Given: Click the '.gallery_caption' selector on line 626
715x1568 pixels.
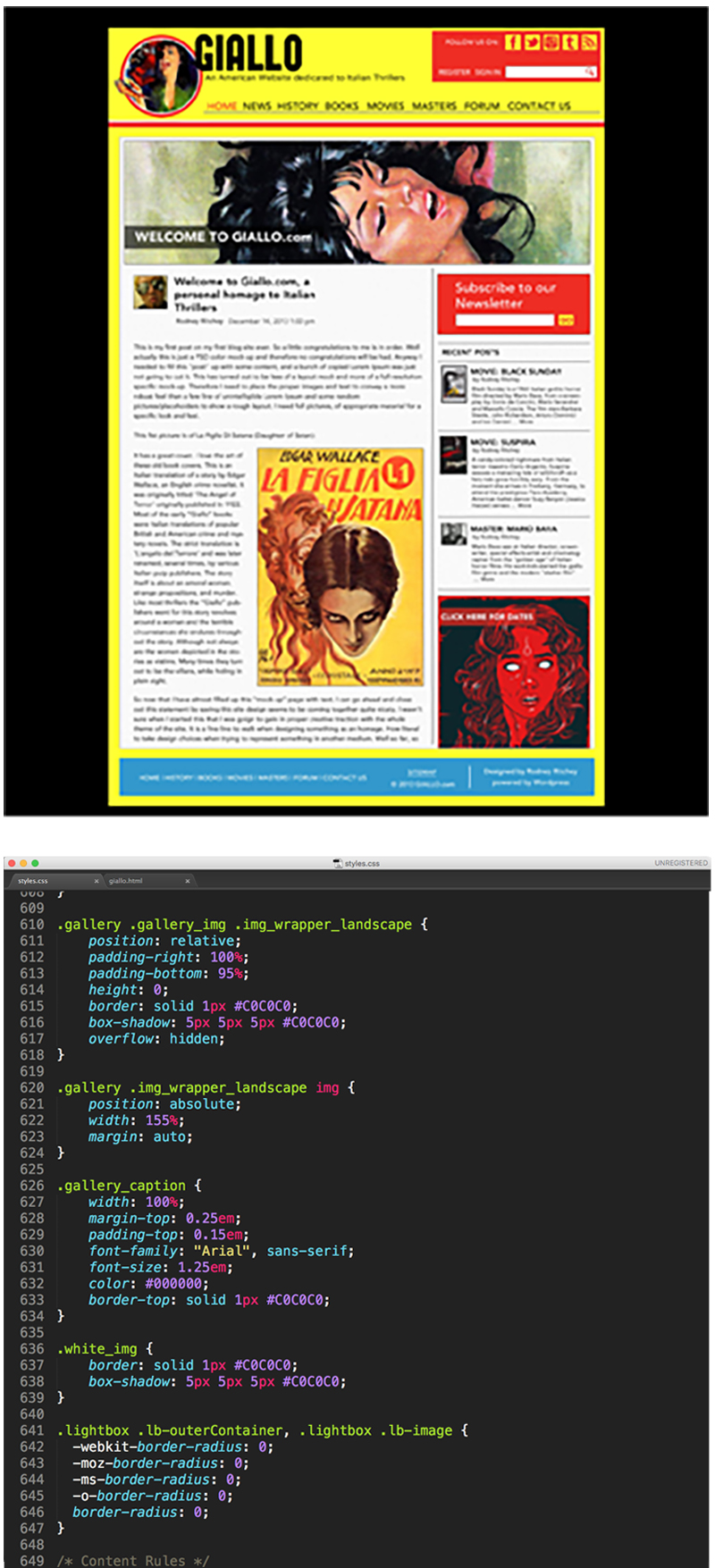Looking at the screenshot, I should coord(122,1186).
